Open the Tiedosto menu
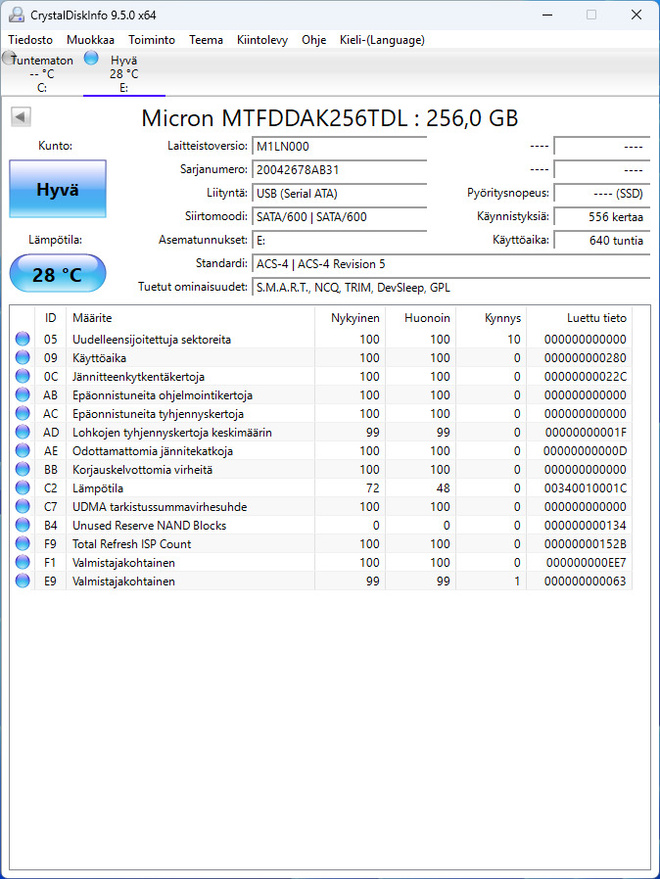This screenshot has height=879, width=660. coord(30,40)
